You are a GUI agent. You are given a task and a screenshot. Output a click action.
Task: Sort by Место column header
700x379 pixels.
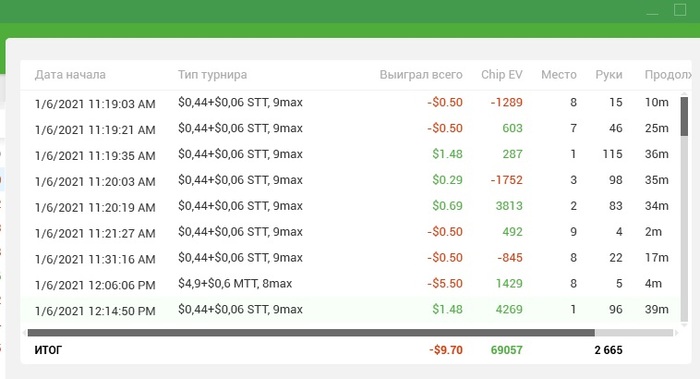point(558,75)
